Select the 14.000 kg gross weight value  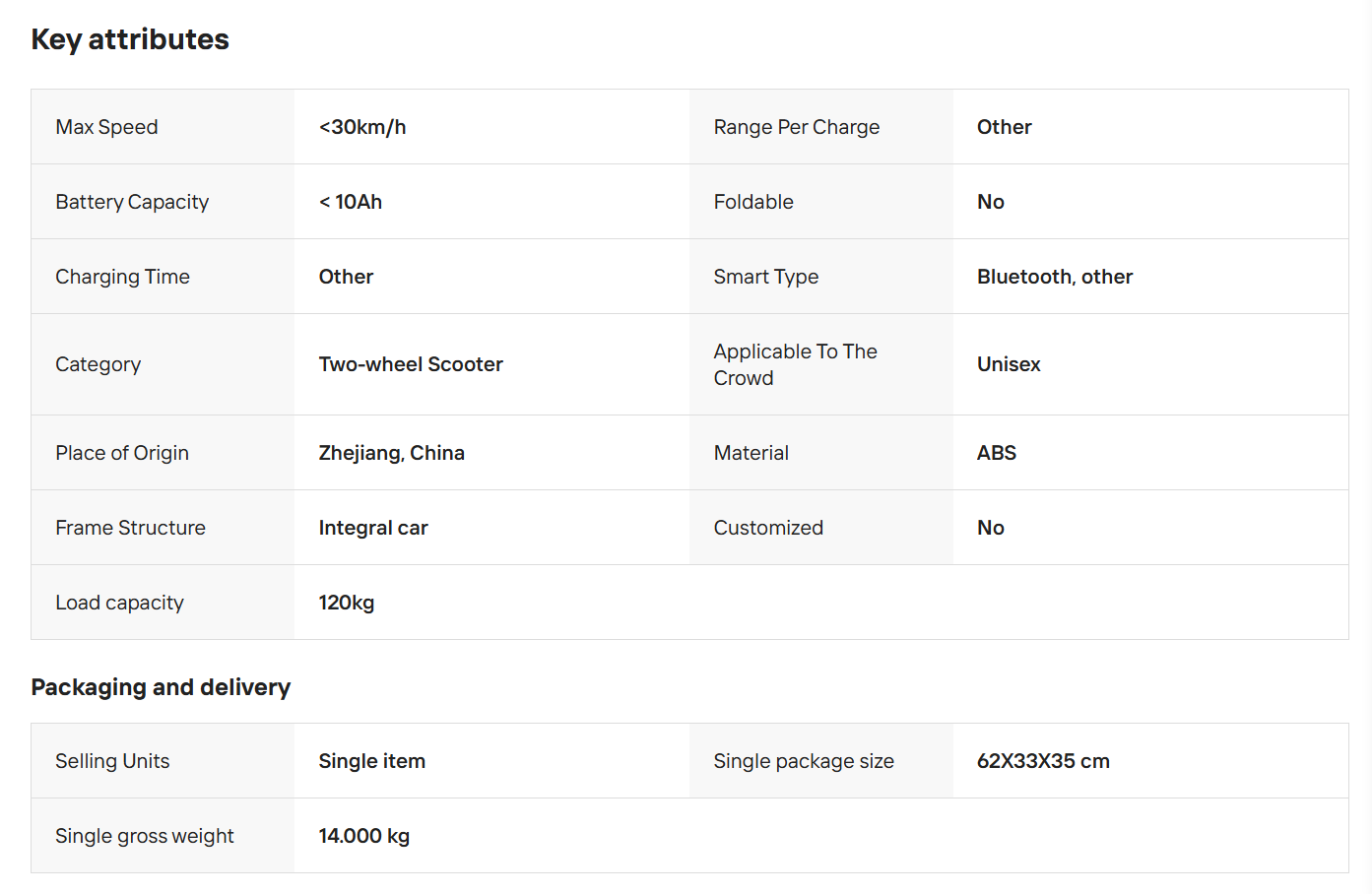point(364,836)
